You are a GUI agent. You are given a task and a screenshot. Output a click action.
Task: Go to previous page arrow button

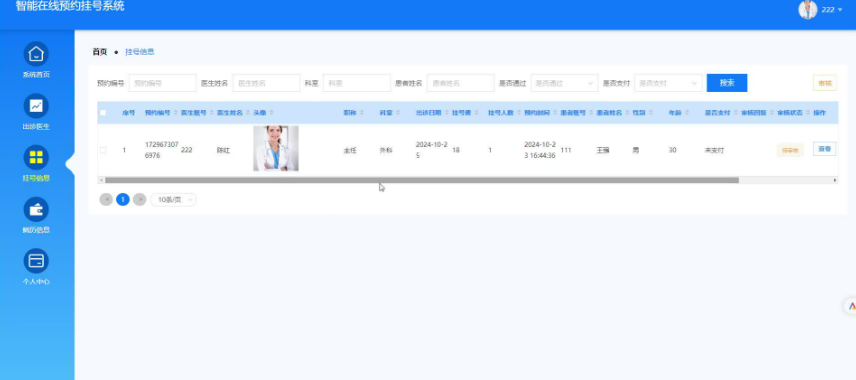[106, 200]
